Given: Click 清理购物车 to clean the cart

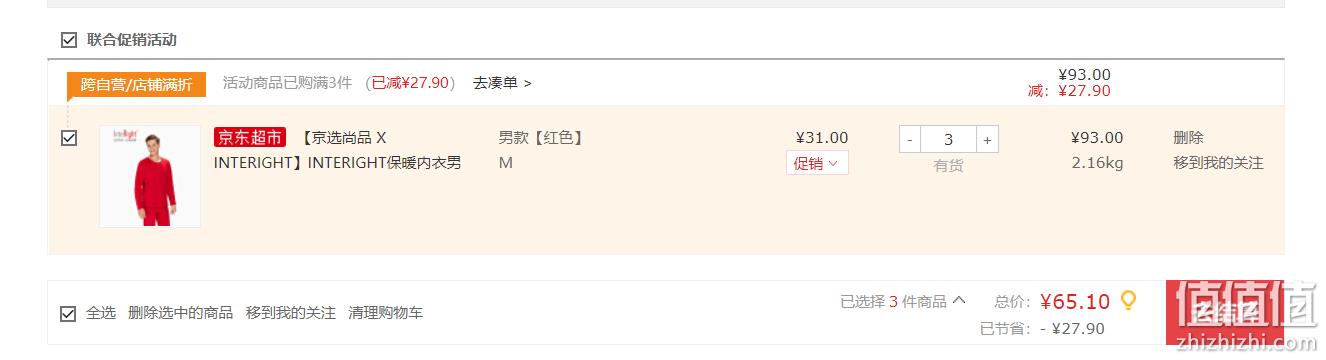Looking at the screenshot, I should tap(385, 313).
